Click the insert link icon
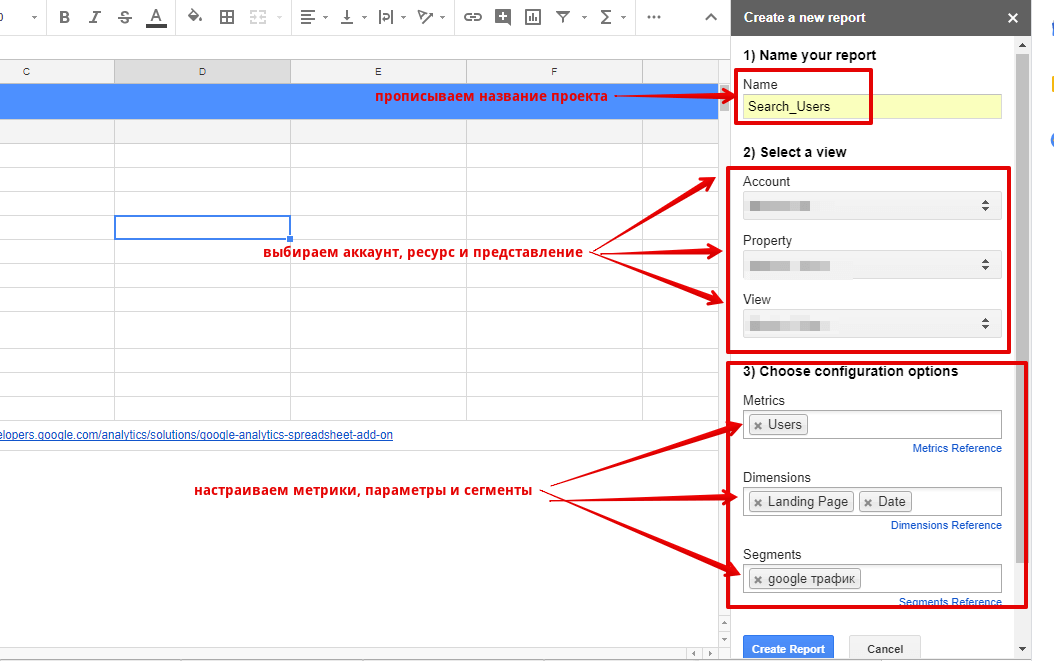The image size is (1054, 661). (473, 17)
